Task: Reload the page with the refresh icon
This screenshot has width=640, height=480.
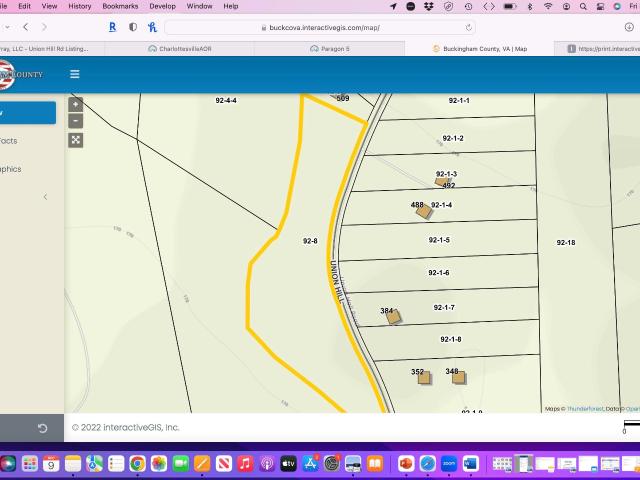Action: pyautogui.click(x=469, y=28)
